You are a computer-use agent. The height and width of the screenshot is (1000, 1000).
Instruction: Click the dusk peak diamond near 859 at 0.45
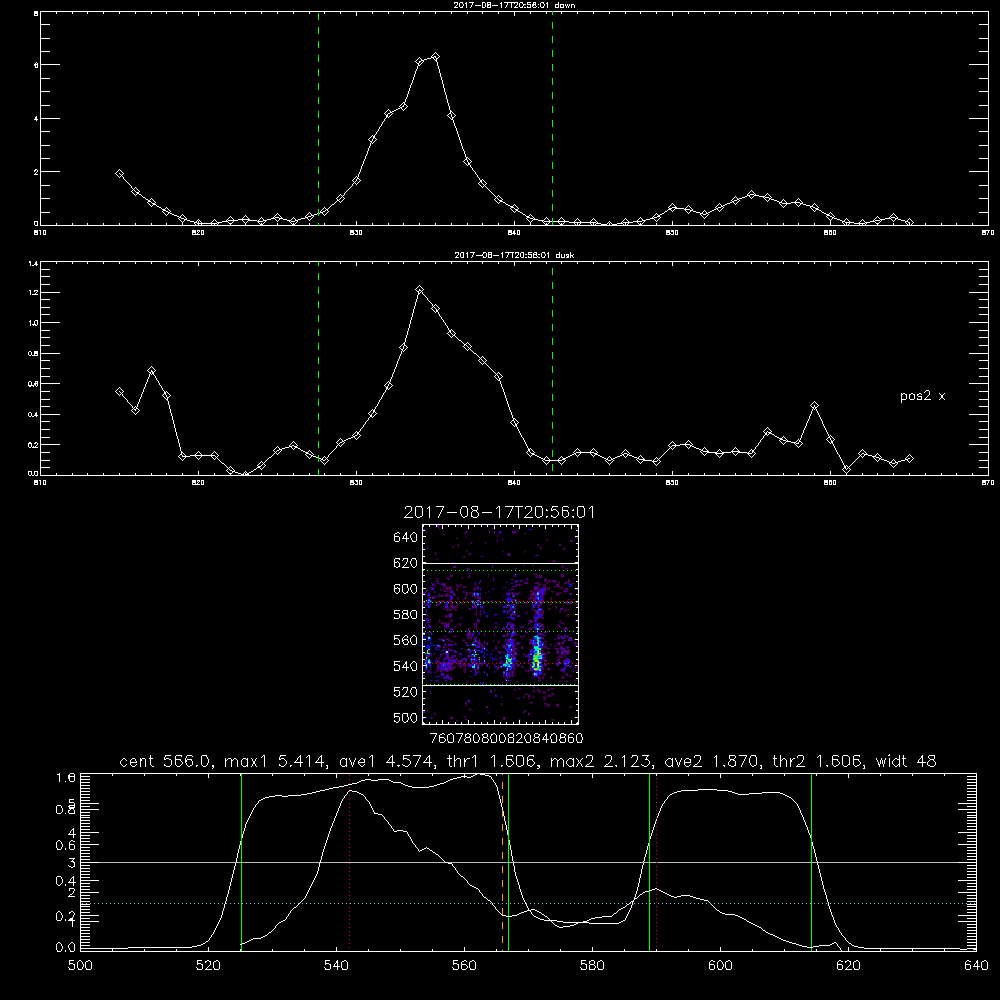814,406
